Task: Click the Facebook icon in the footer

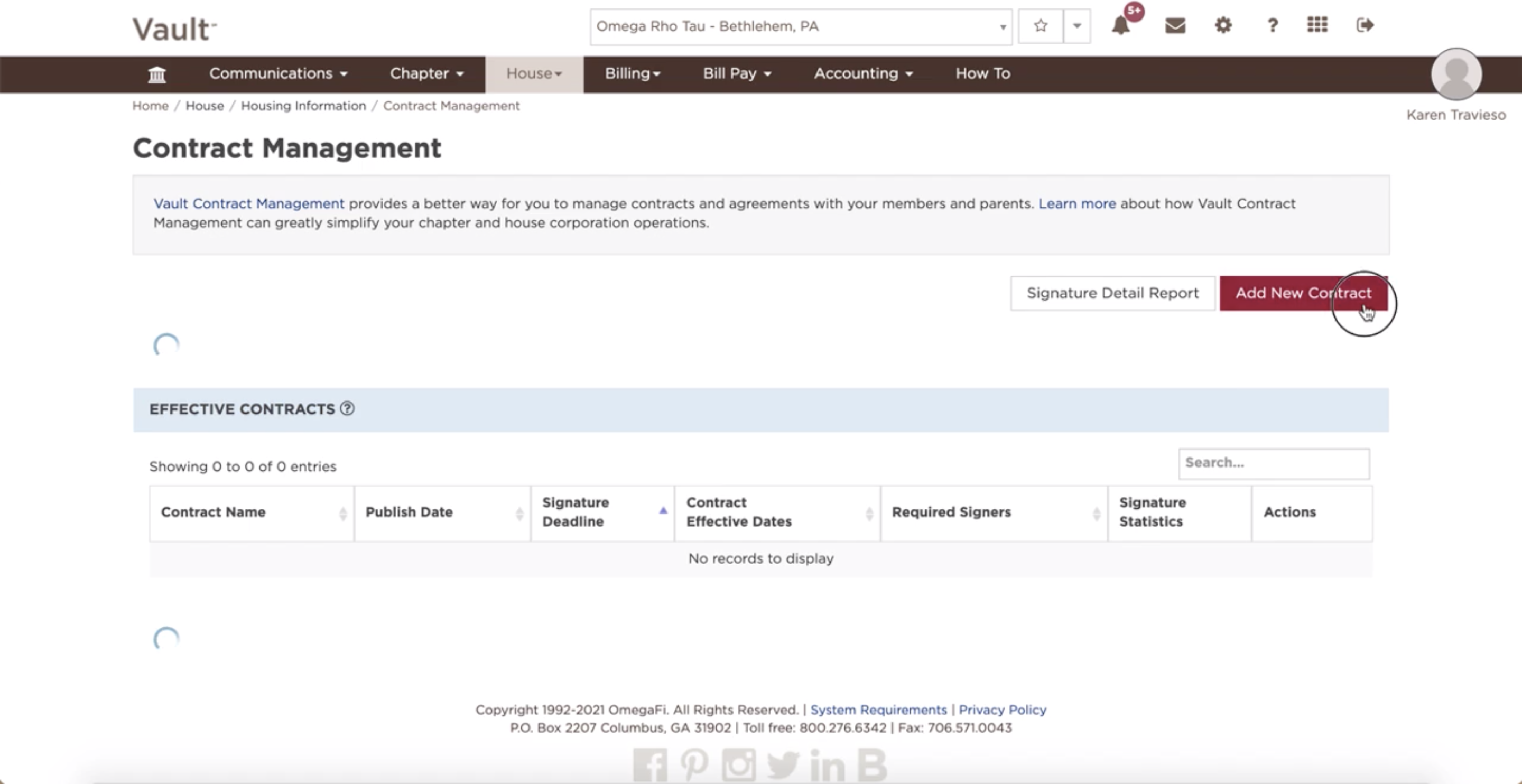Action: point(649,764)
